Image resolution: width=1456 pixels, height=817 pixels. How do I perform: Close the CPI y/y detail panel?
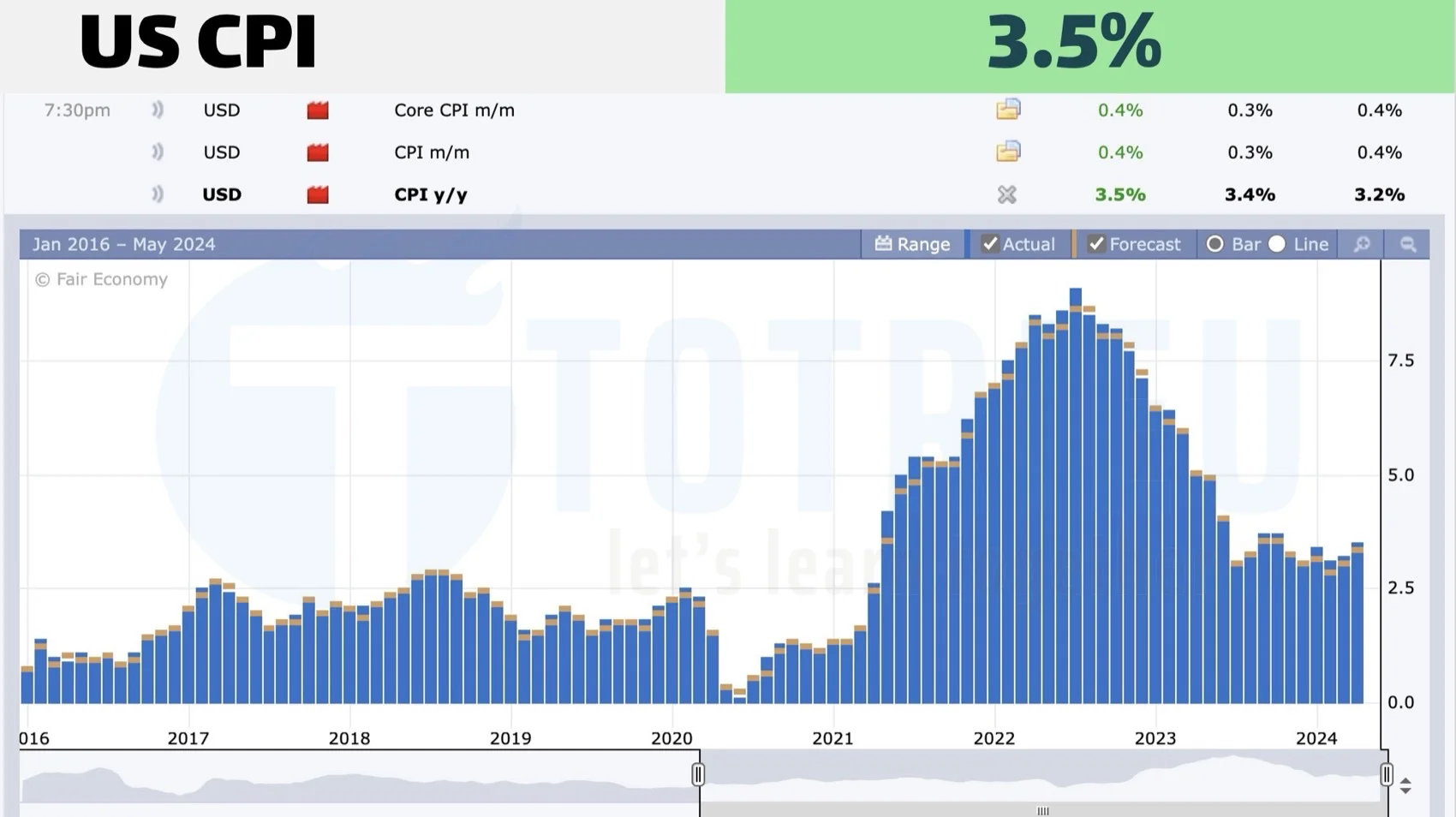[x=1007, y=194]
